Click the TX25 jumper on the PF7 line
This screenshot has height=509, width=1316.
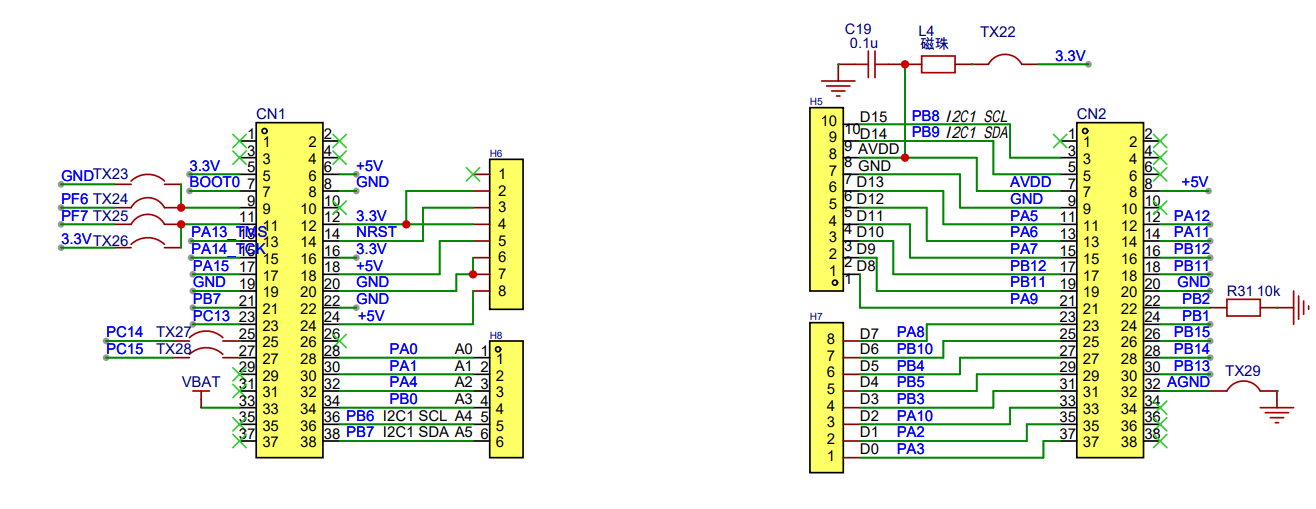(150, 221)
